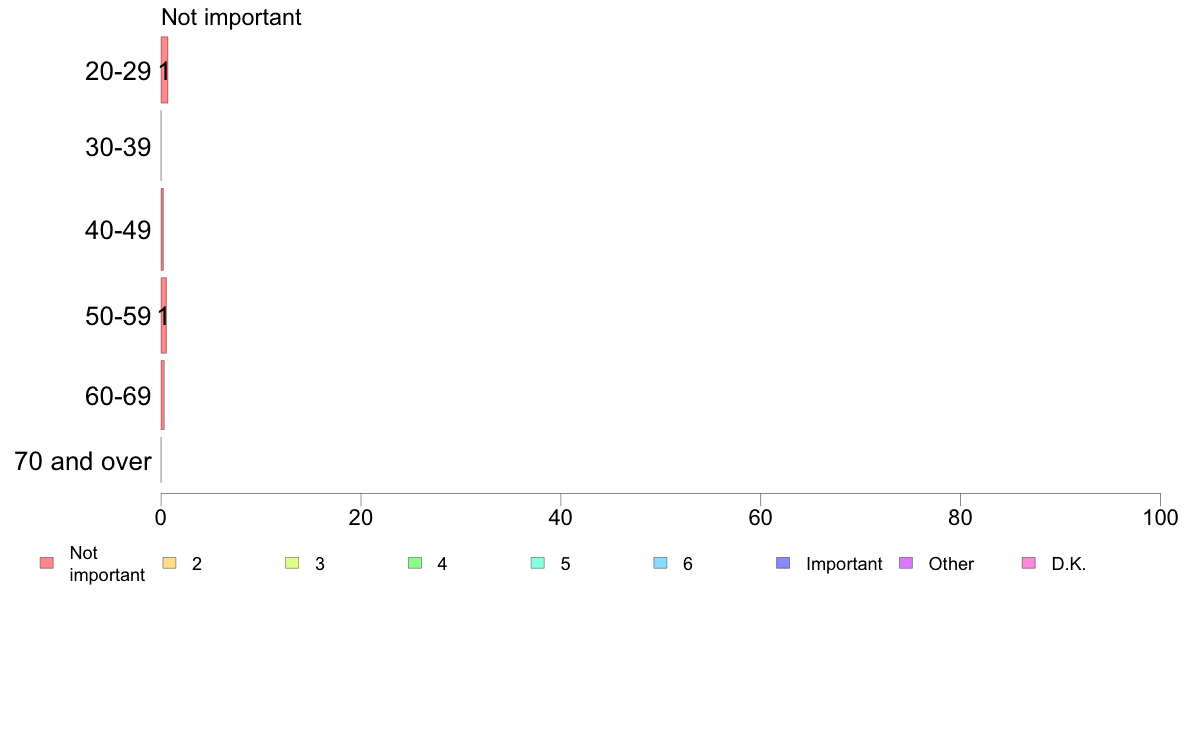Select the 50-59 age group bar
The width and height of the screenshot is (1188, 736).
pos(164,315)
